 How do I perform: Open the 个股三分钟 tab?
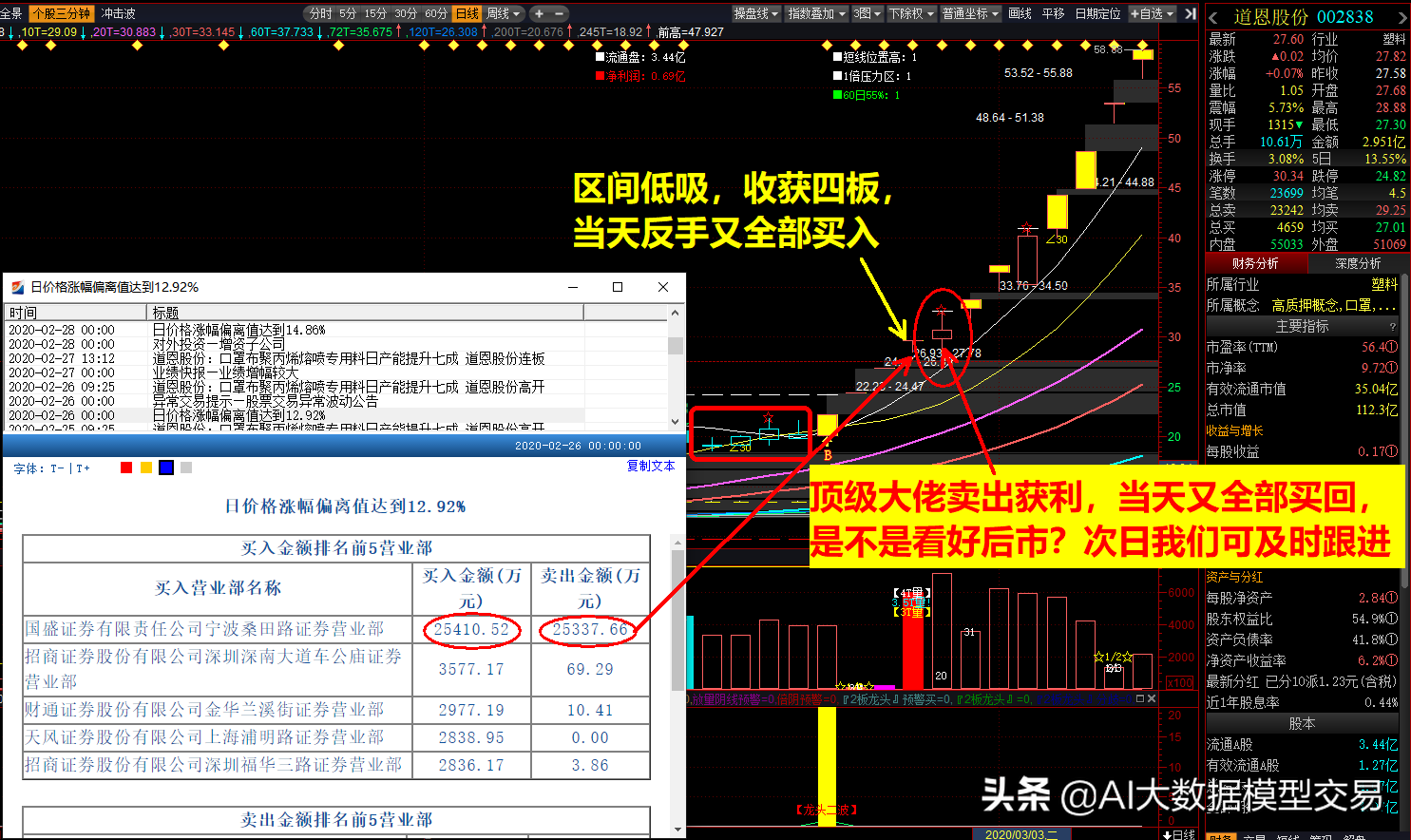62,13
